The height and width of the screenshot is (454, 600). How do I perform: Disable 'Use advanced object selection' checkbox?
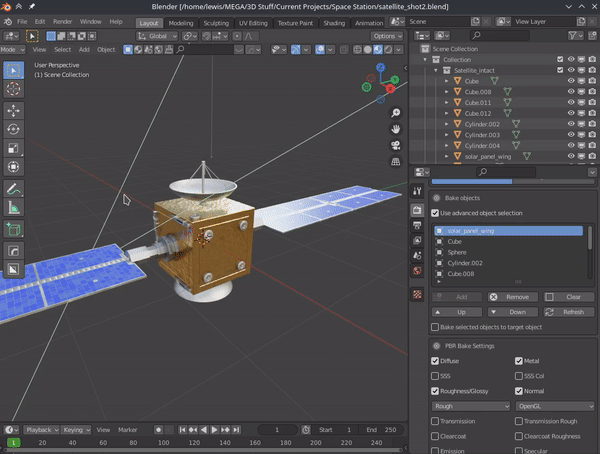point(435,213)
